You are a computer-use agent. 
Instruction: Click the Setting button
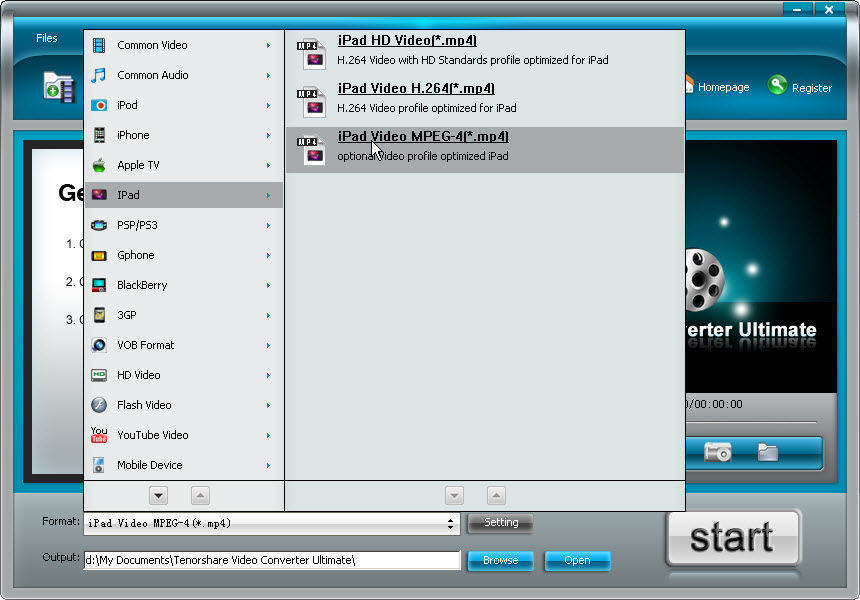click(x=501, y=523)
